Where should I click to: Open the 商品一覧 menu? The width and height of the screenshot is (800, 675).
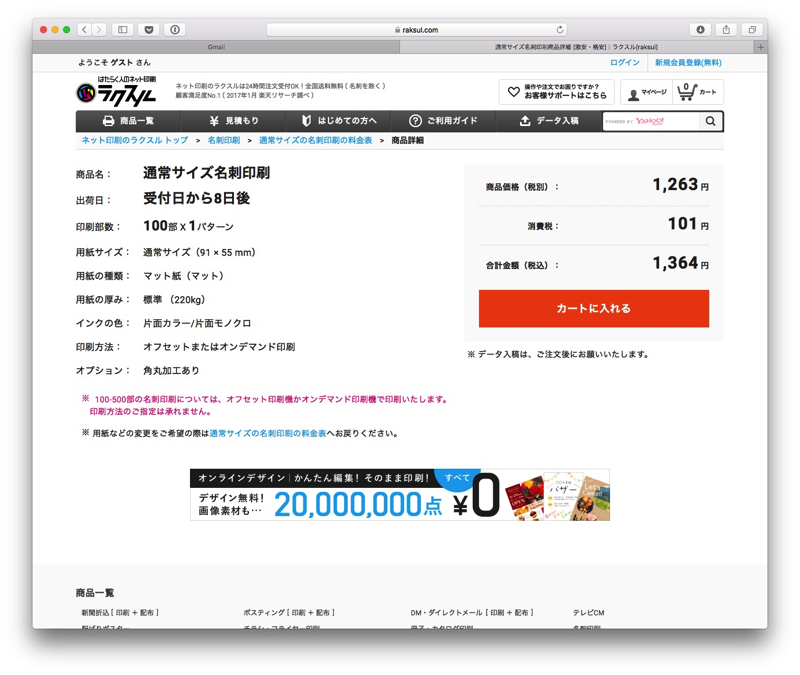pyautogui.click(x=128, y=121)
